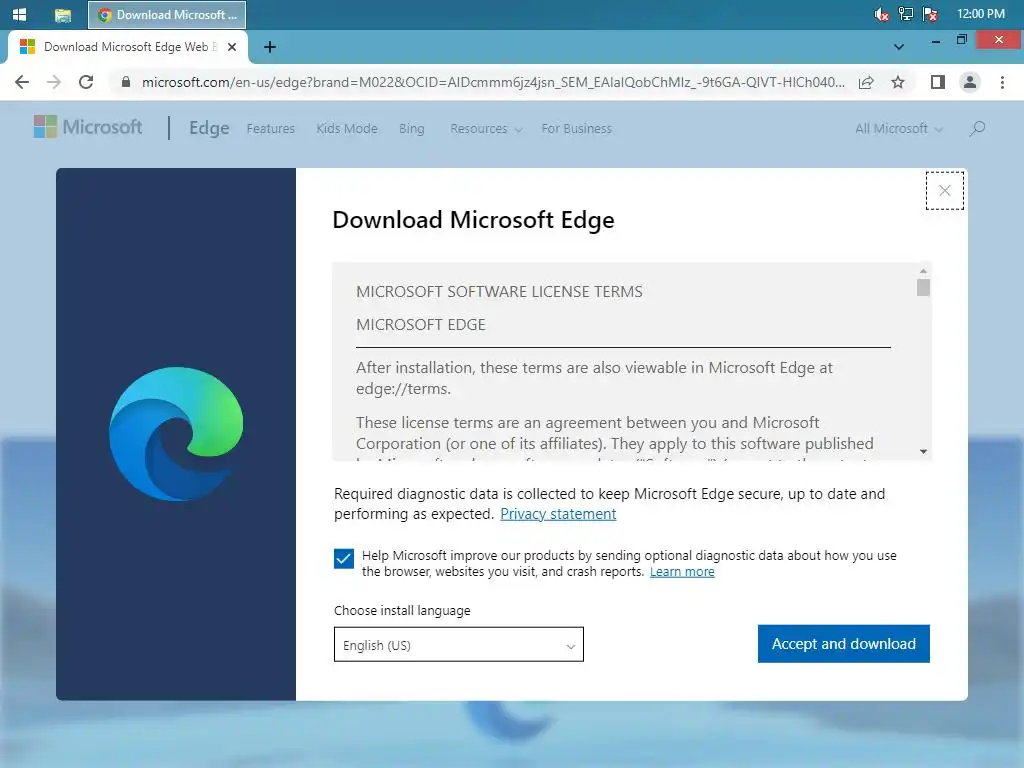Viewport: 1024px width, 768px height.
Task: Click the Action Center flag tray icon
Action: tap(930, 14)
